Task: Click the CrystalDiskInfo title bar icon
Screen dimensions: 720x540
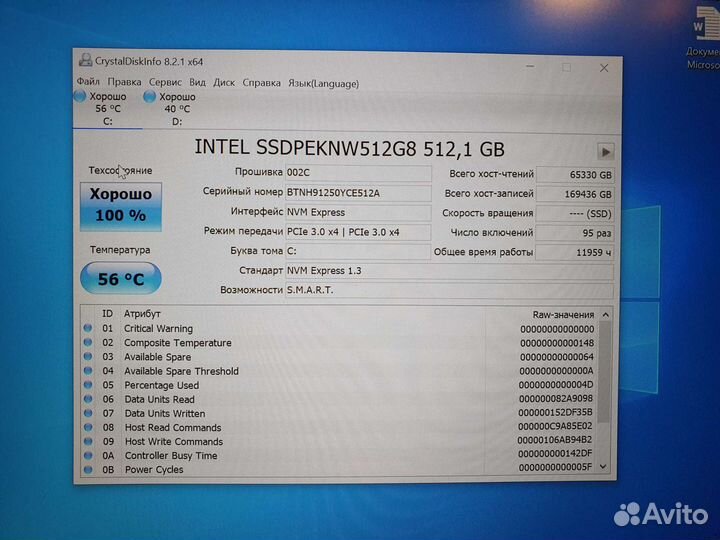Action: (x=85, y=60)
